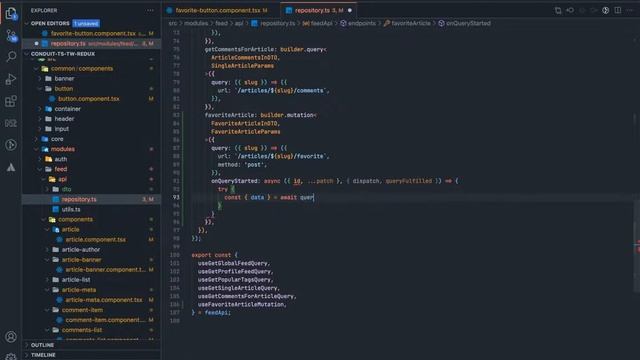Expand the TIMELINE section
The width and height of the screenshot is (640, 360).
point(43,355)
